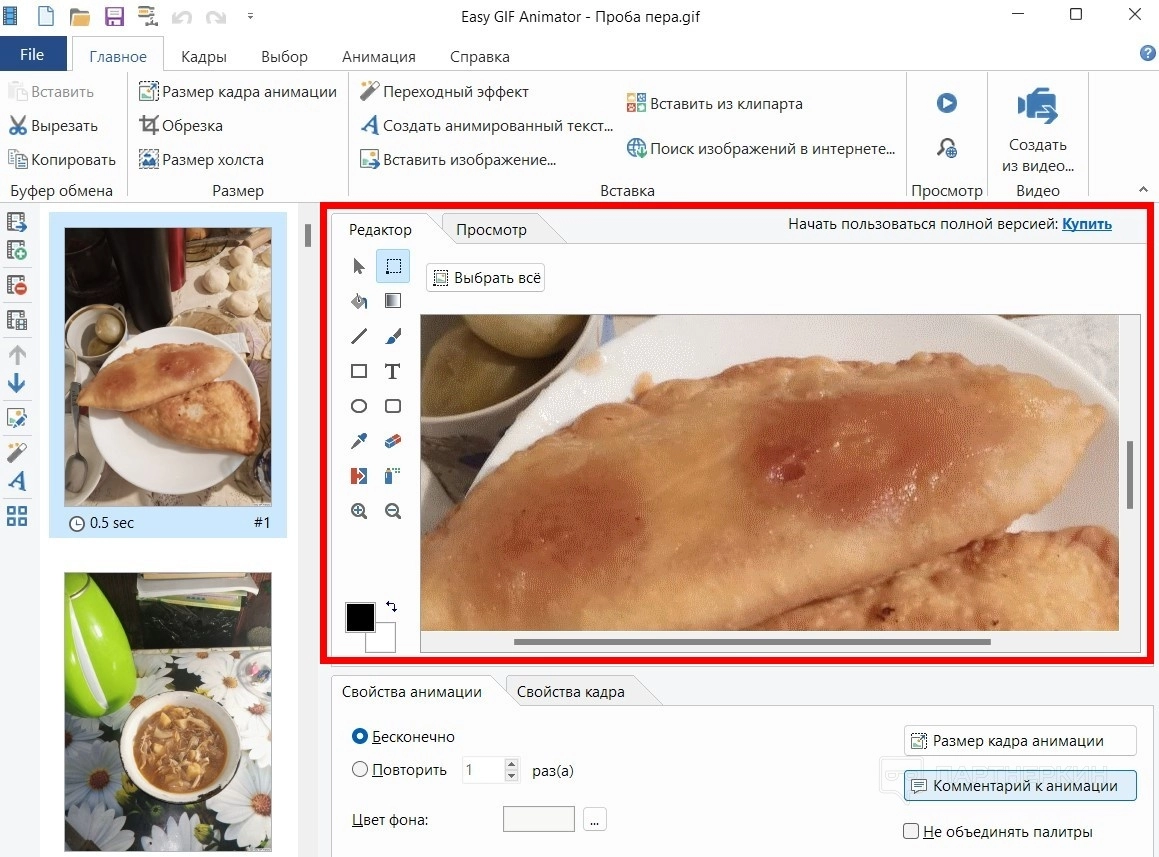The image size is (1159, 857).
Task: Open the help question mark icon
Action: 1147,52
